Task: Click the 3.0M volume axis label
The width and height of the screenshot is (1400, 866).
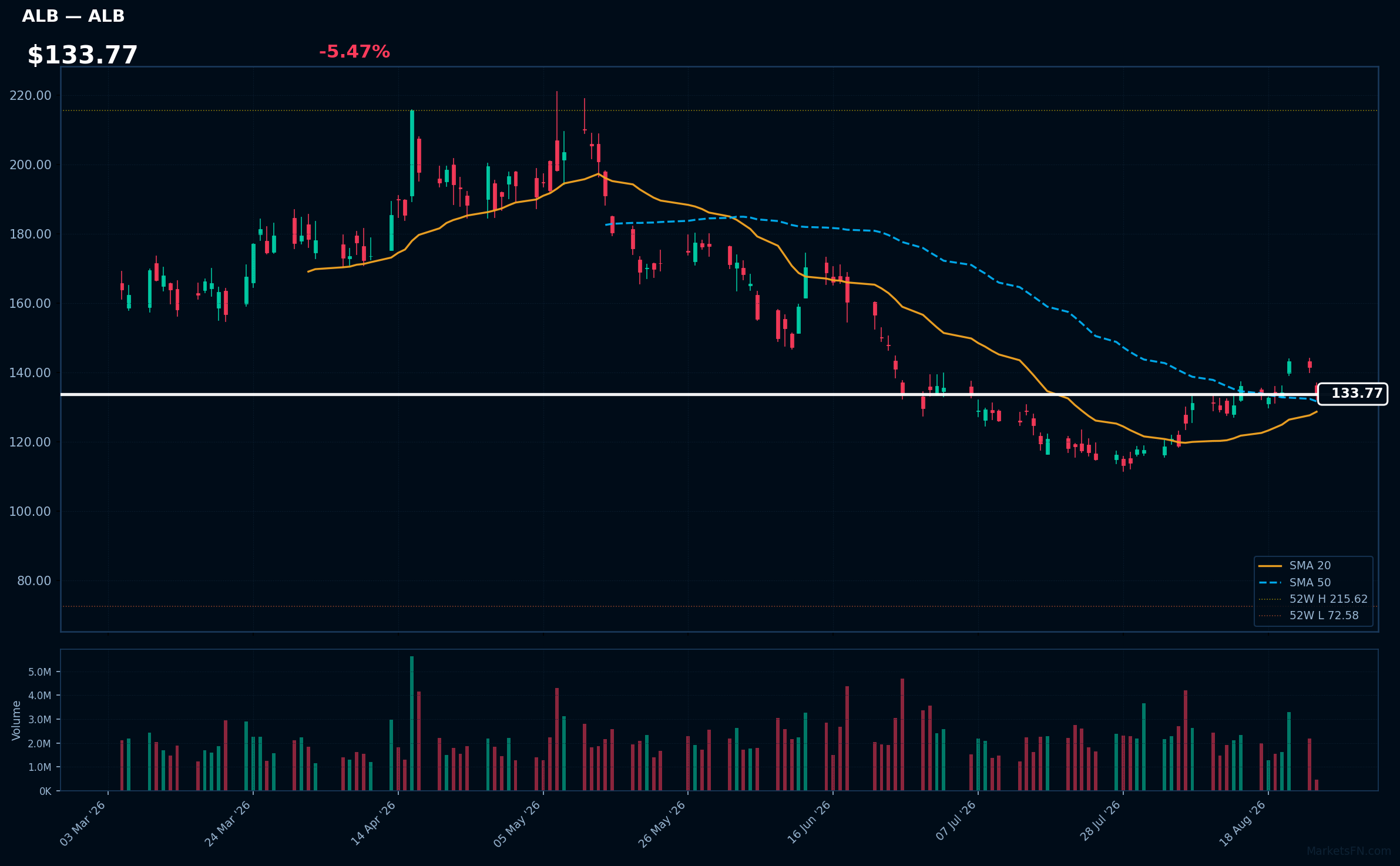Action: (40, 719)
